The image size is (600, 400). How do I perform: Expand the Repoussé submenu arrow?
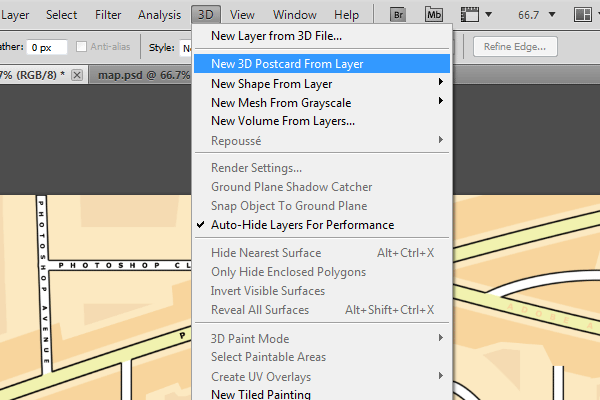coord(440,140)
